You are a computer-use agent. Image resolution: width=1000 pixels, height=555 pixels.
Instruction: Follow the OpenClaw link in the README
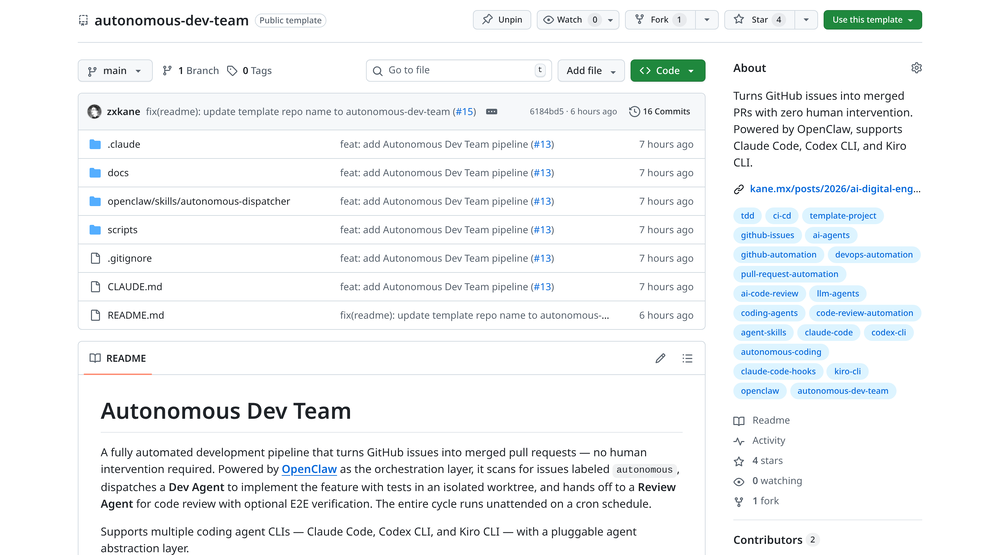coord(309,470)
